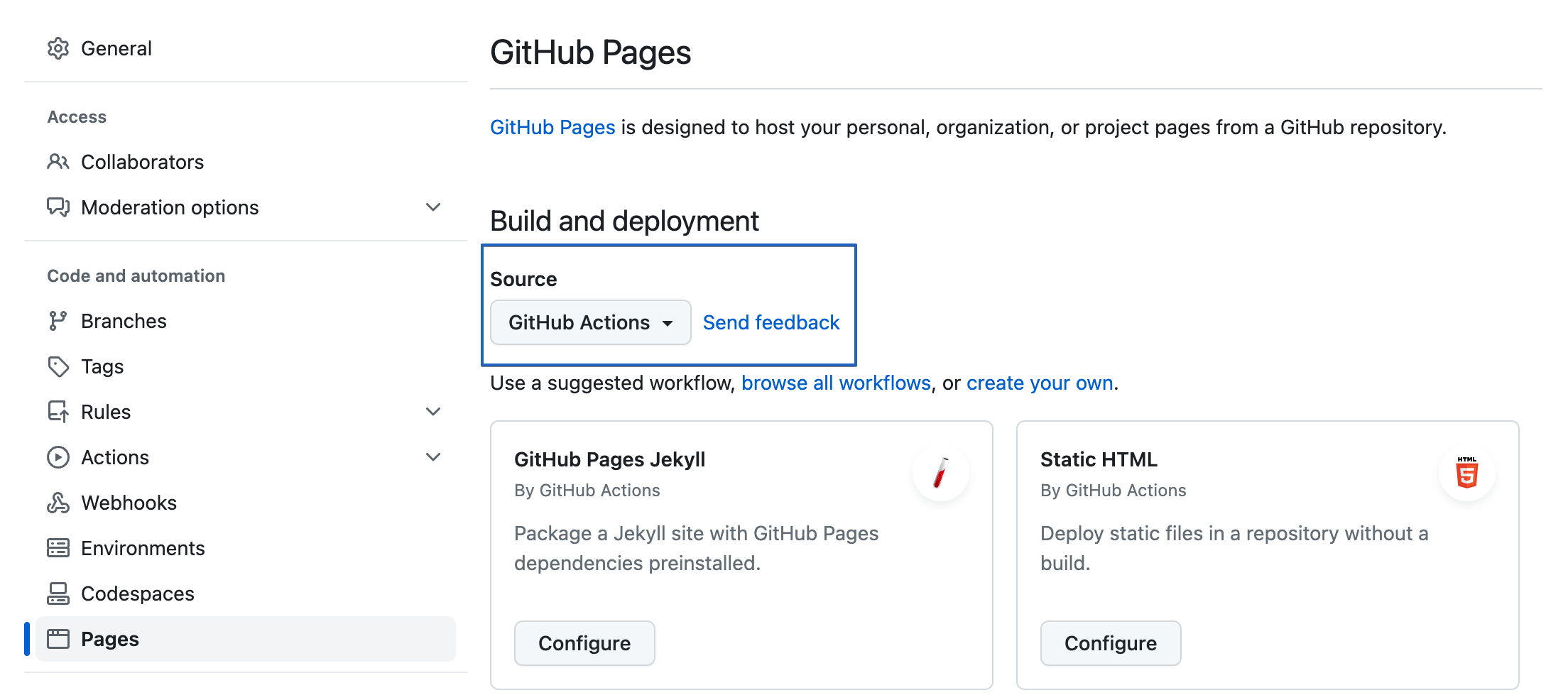This screenshot has width=1568, height=700.
Task: Click the 'Deploy static files' description text
Action: pos(1234,548)
